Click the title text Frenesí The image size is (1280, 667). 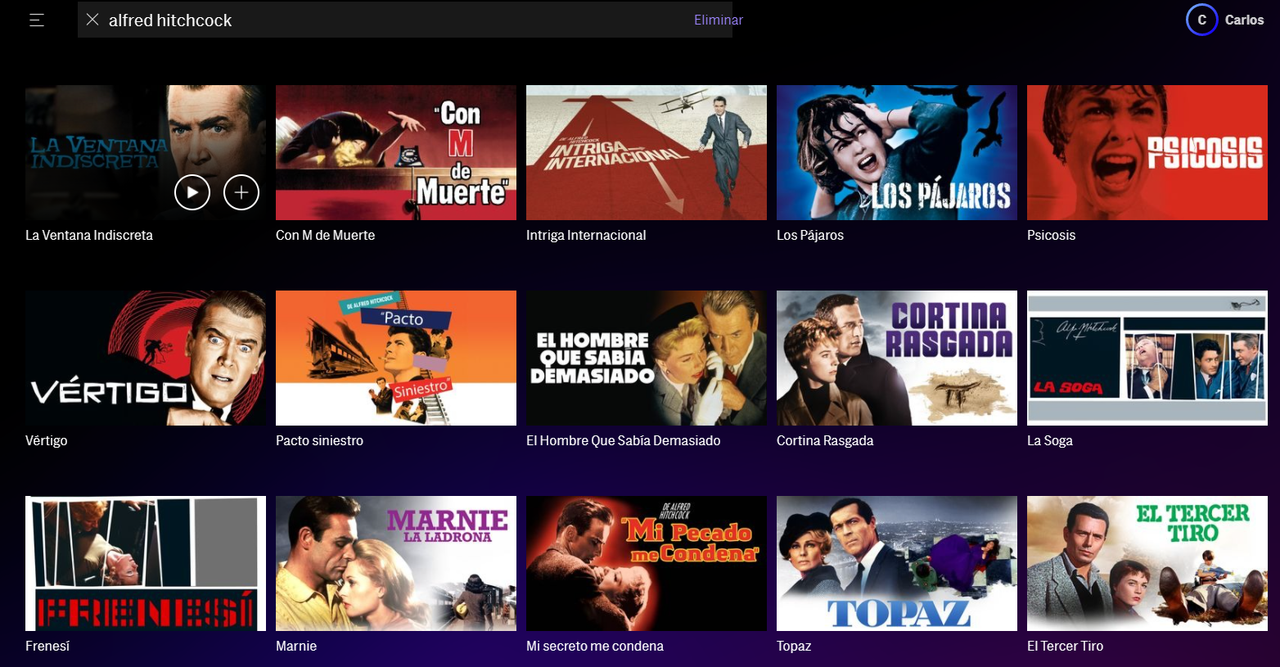click(x=48, y=646)
